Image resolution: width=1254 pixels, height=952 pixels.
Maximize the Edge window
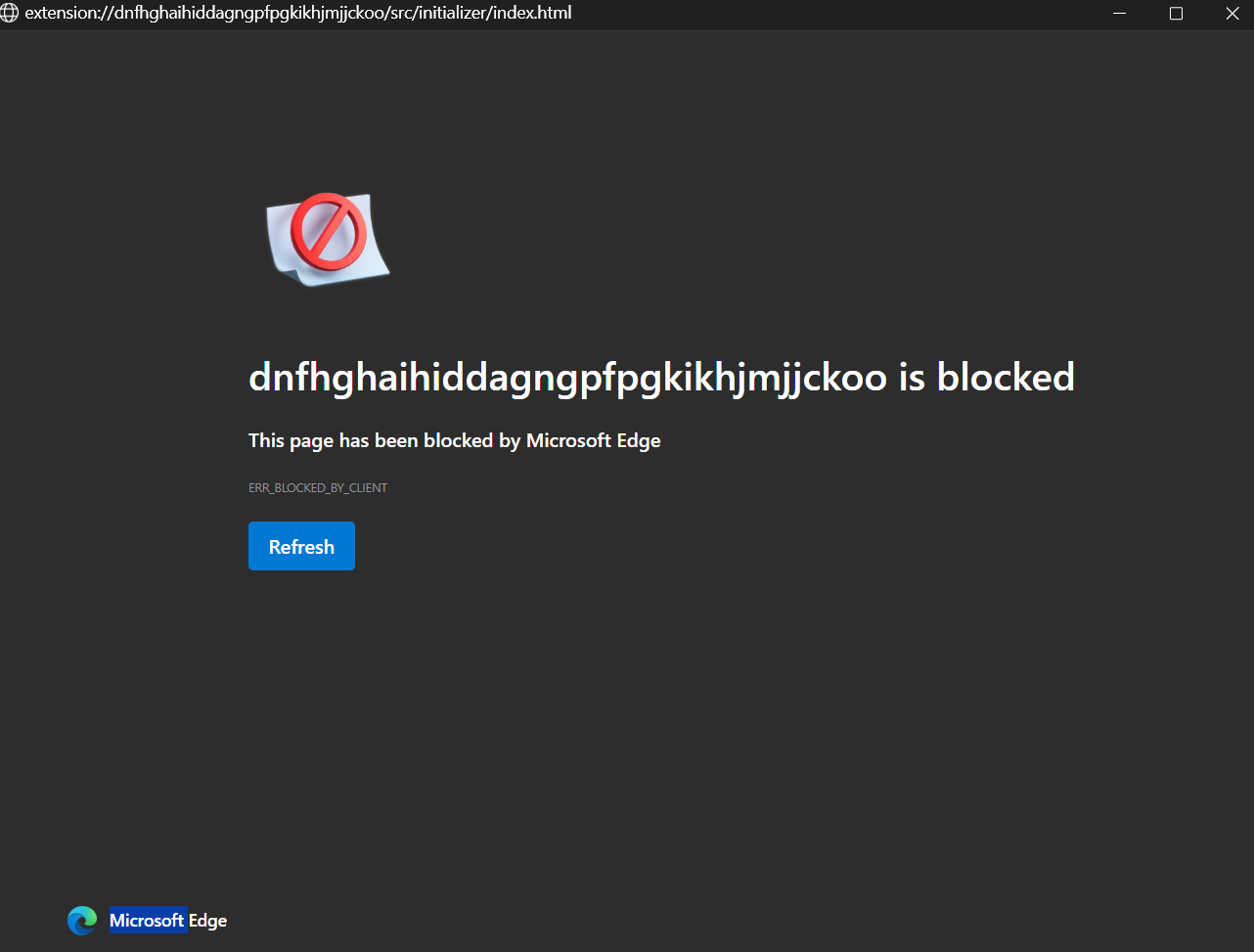click(x=1176, y=14)
